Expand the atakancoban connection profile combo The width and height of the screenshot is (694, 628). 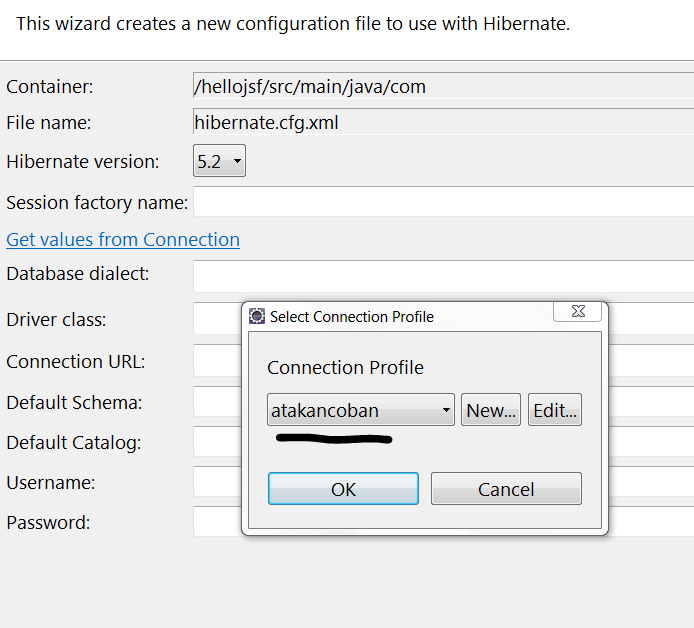tap(361, 410)
